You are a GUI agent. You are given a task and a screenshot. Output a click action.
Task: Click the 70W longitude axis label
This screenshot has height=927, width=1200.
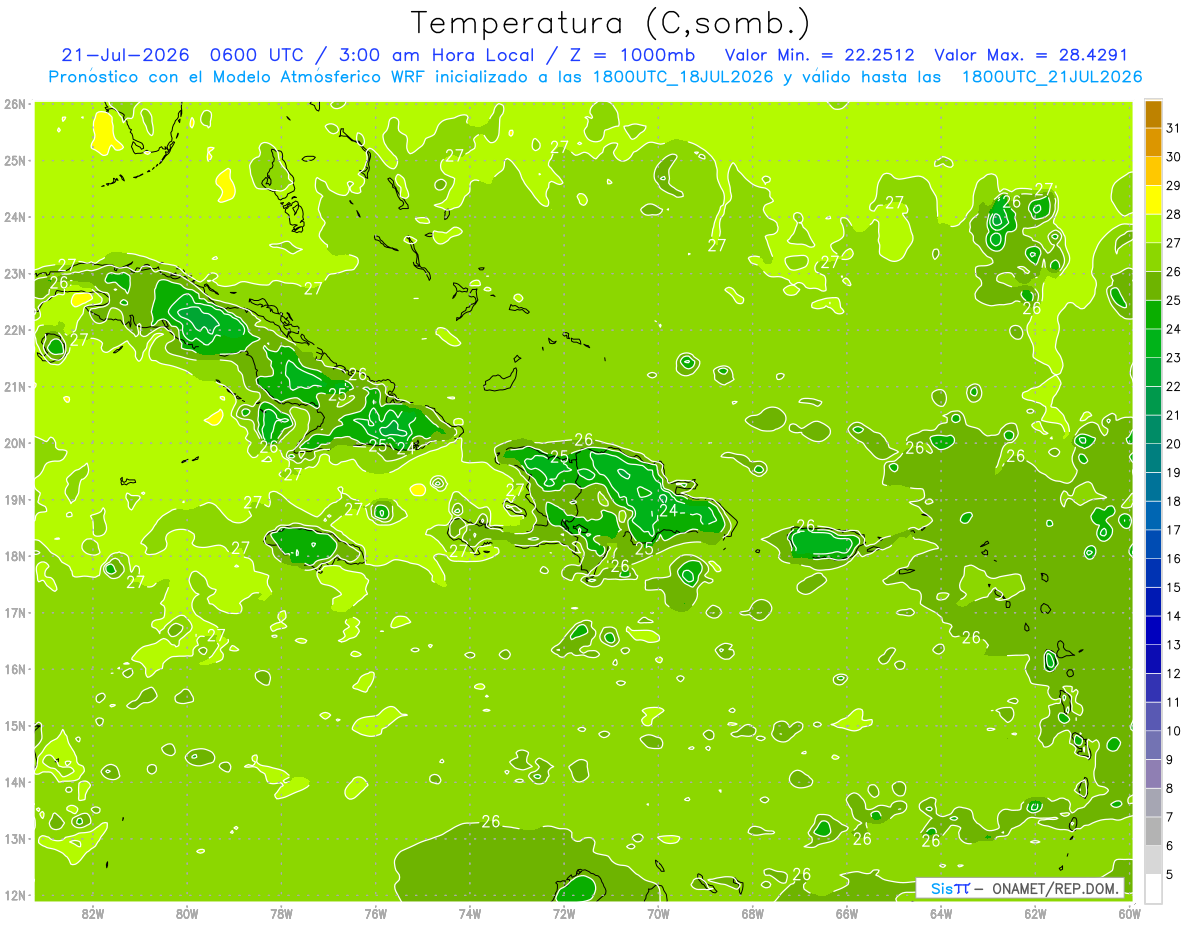coord(658,913)
